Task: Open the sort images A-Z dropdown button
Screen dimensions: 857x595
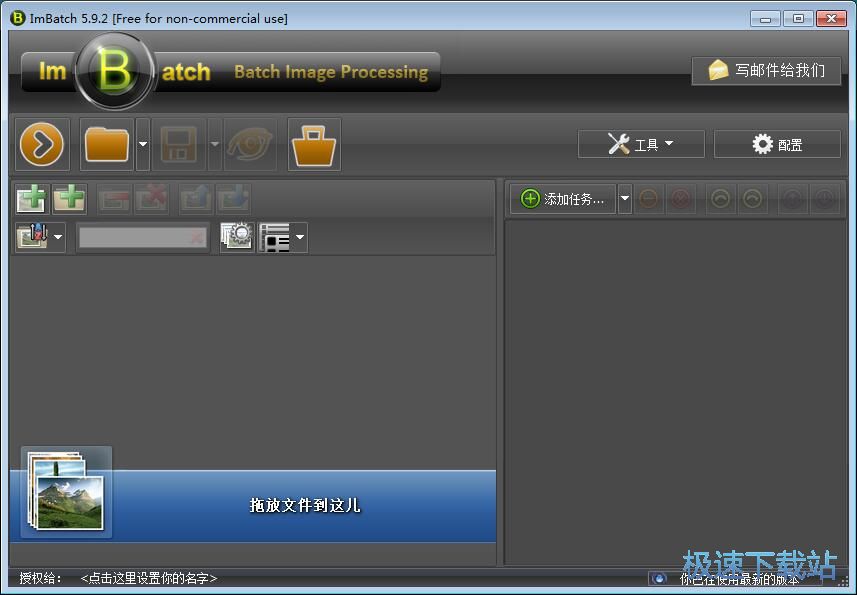Action: (x=40, y=237)
